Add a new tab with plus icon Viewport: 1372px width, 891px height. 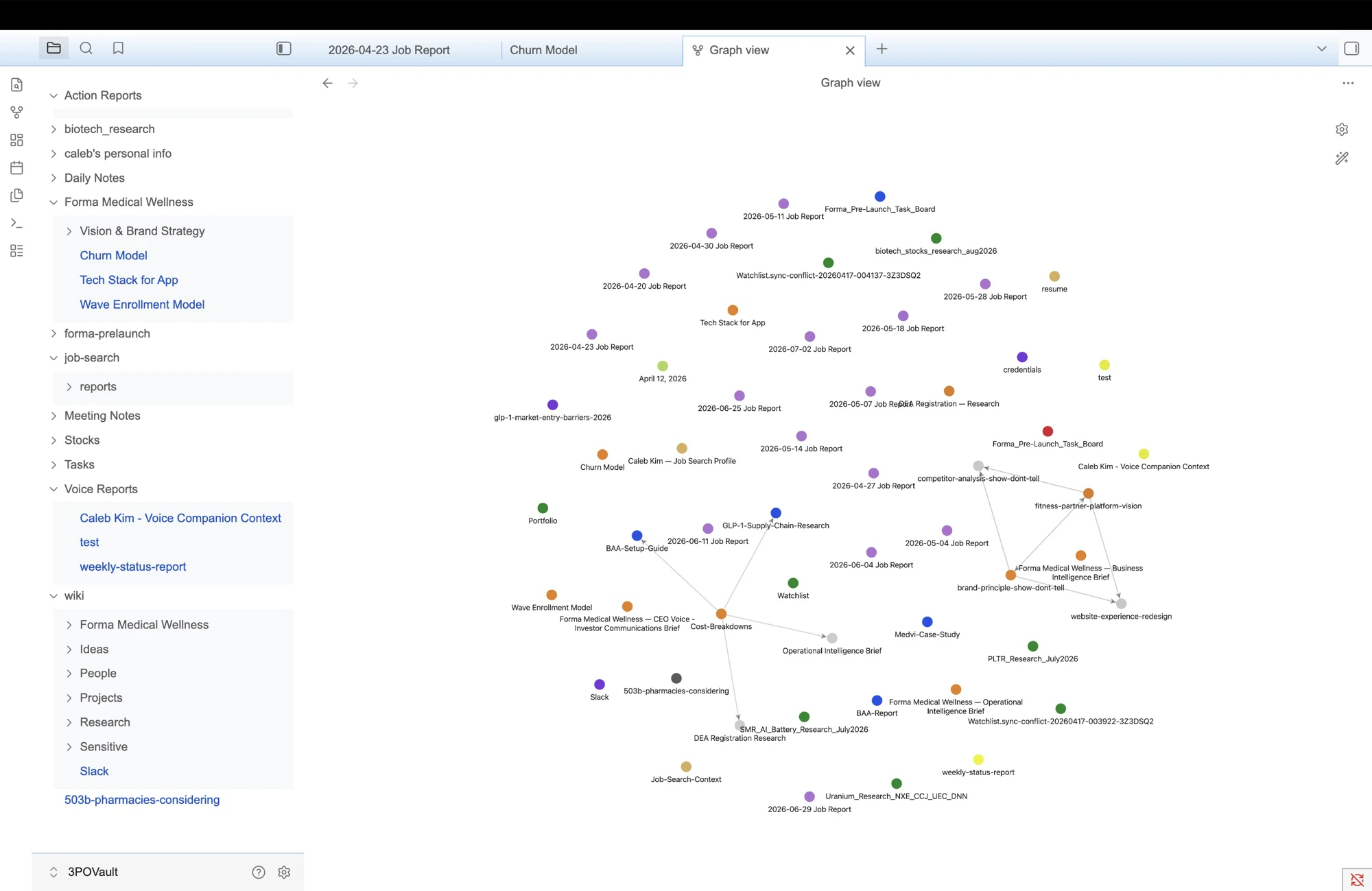[882, 49]
